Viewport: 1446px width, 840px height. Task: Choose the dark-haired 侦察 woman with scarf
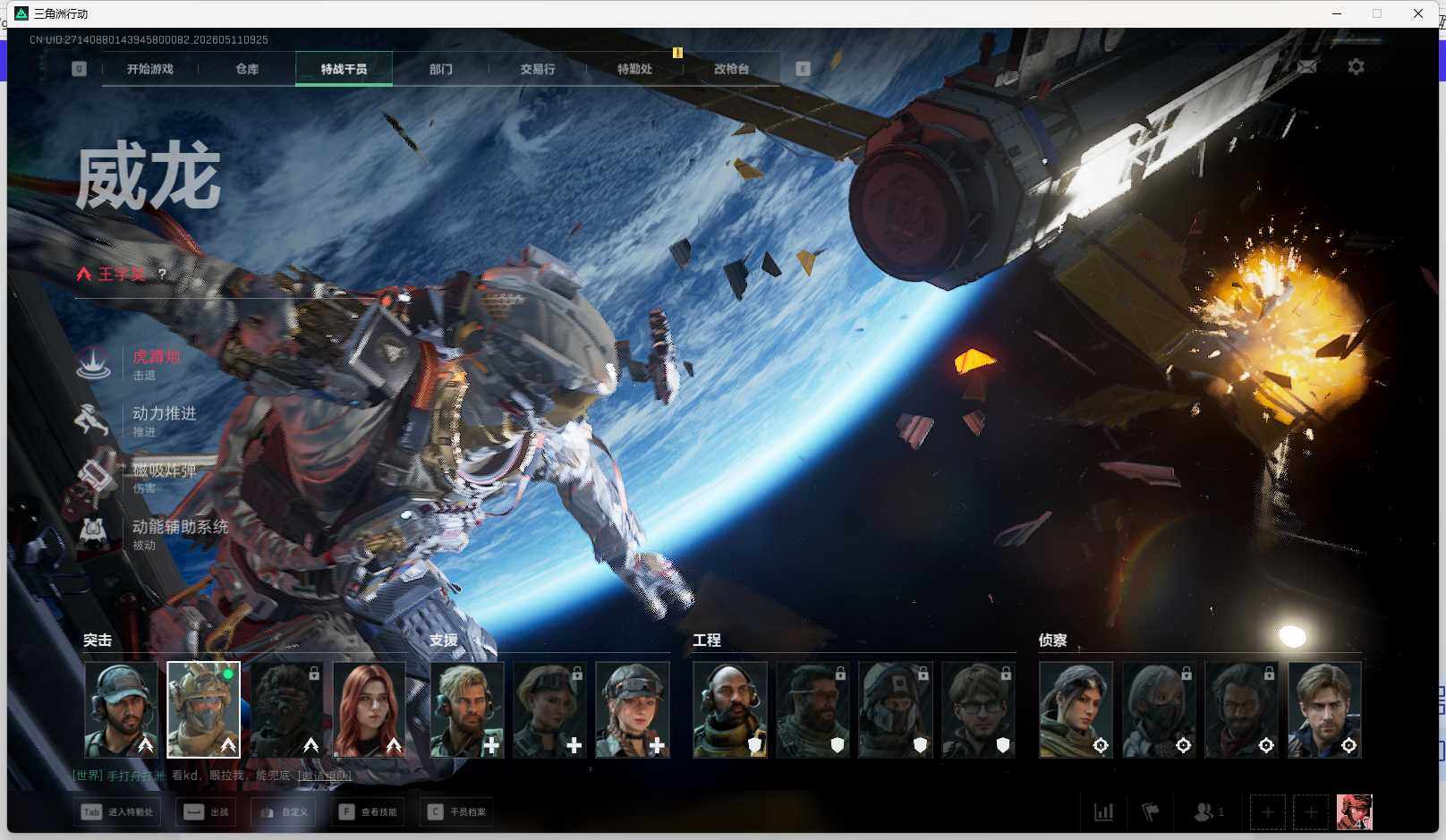[x=1076, y=709]
